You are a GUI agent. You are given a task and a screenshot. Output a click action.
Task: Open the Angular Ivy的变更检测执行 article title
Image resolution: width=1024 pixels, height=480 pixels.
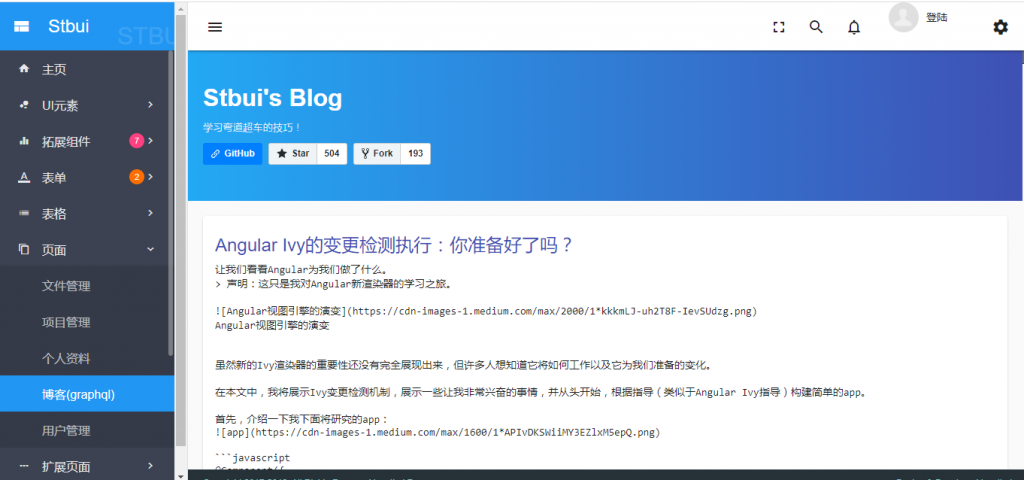[394, 246]
